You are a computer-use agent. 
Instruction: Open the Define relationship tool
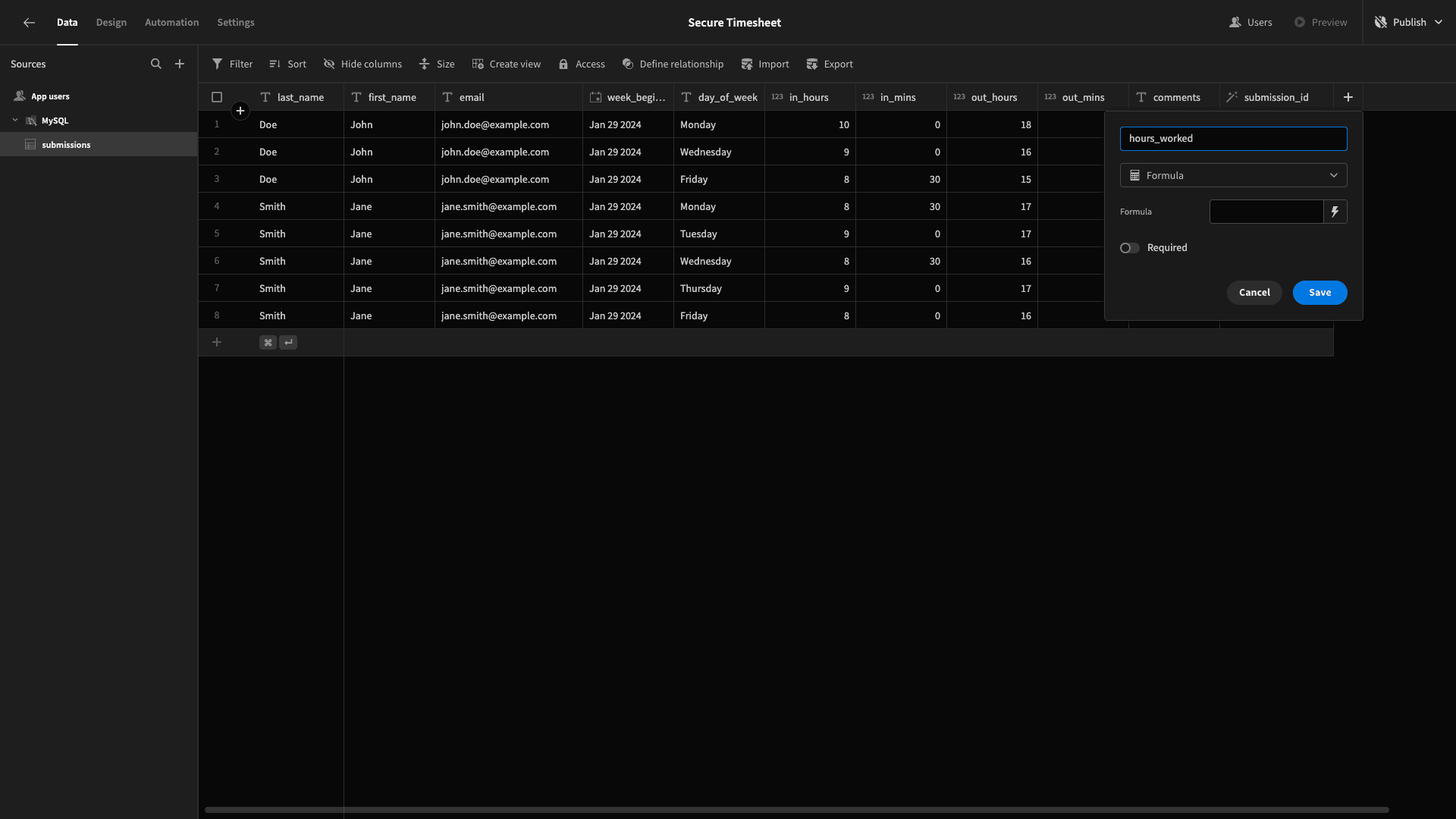coord(673,64)
